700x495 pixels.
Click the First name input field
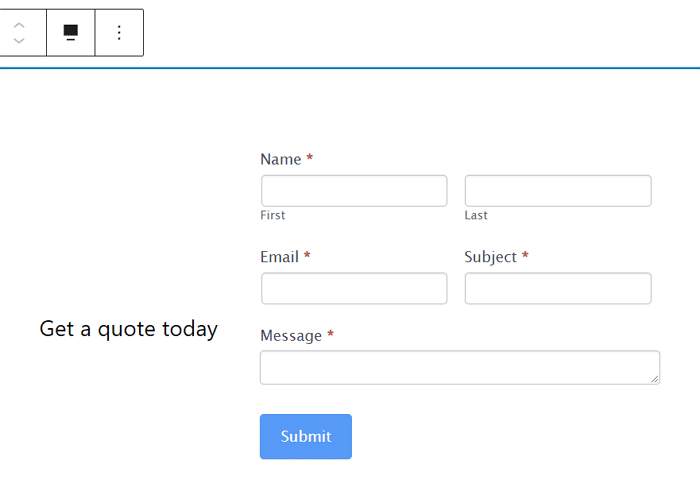click(354, 191)
